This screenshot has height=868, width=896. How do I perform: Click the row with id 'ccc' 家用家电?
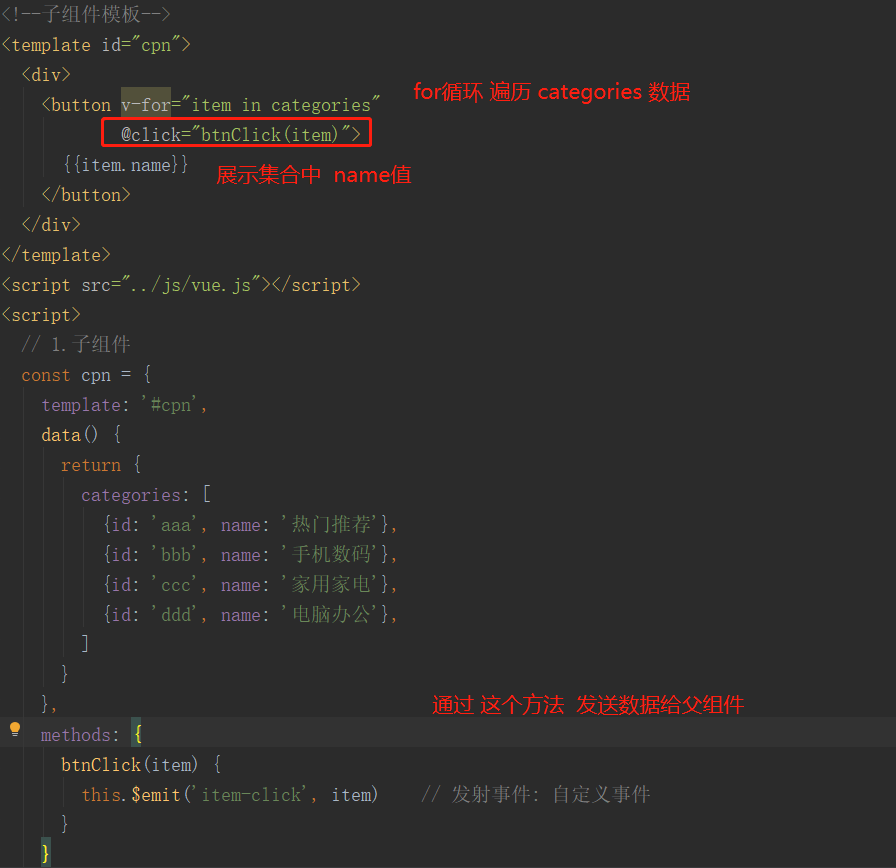click(250, 585)
